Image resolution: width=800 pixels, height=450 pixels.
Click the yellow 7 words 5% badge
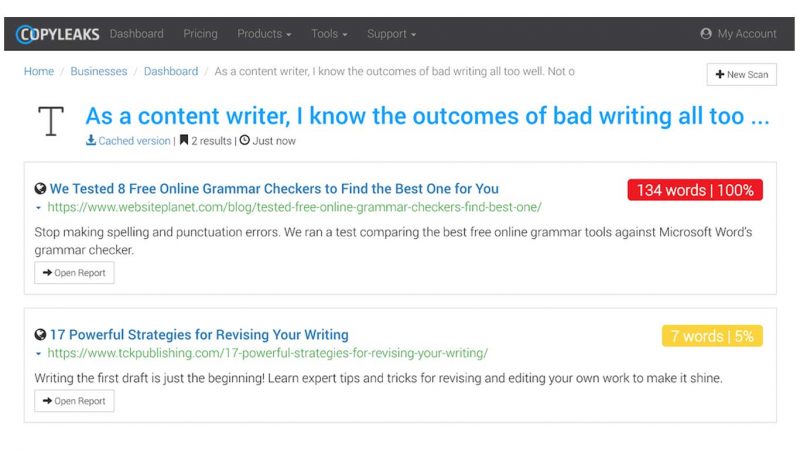(x=712, y=336)
